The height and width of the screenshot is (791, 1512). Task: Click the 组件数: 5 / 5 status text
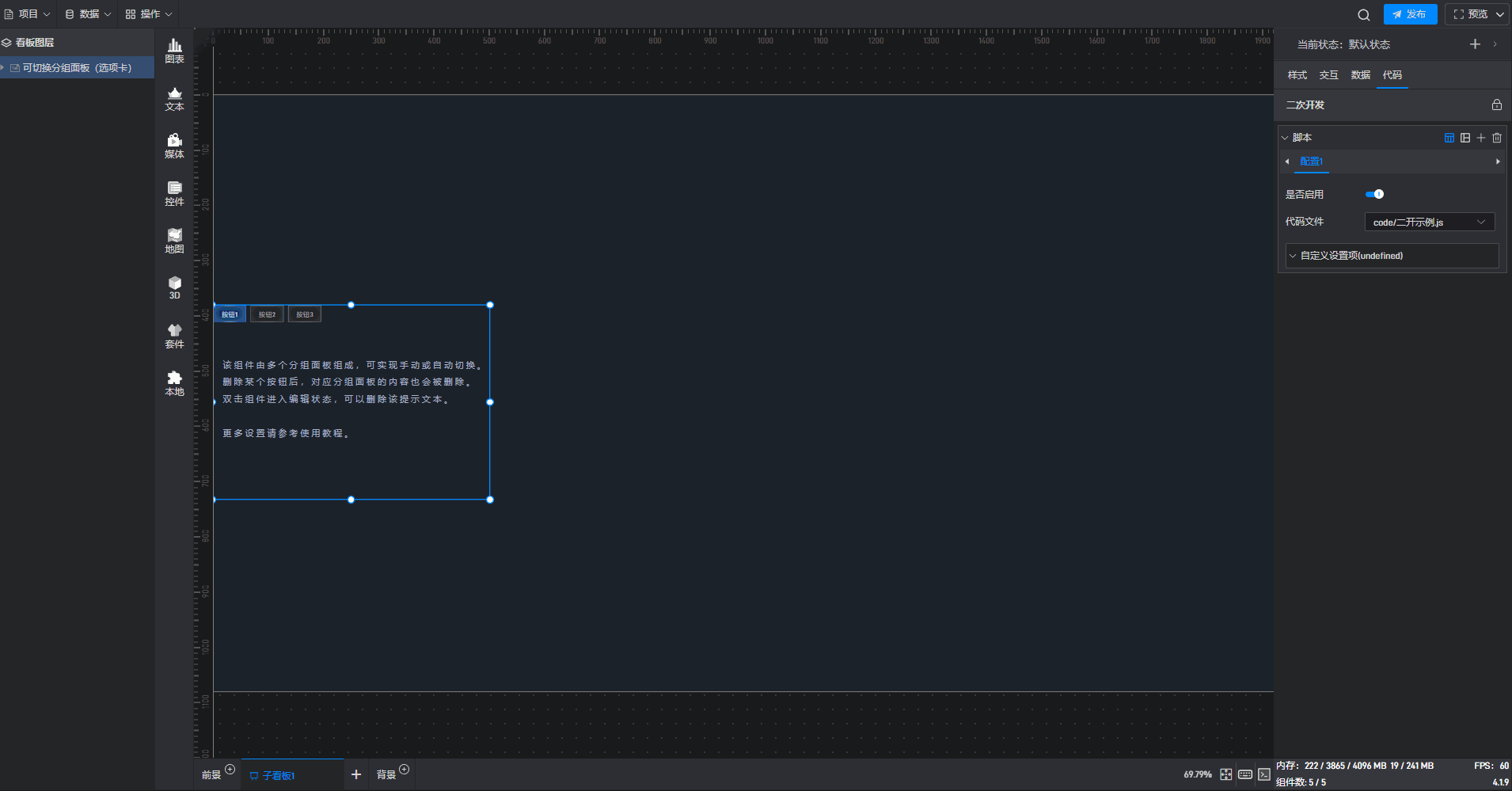(1301, 782)
